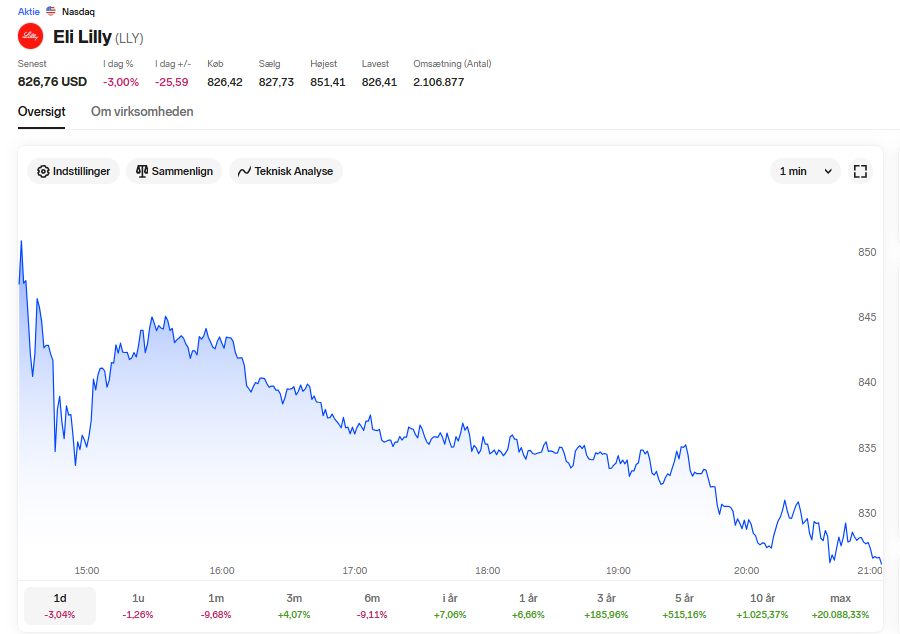This screenshot has height=634, width=900.
Task: Open Teknisk Analyse tool
Action: (286, 171)
